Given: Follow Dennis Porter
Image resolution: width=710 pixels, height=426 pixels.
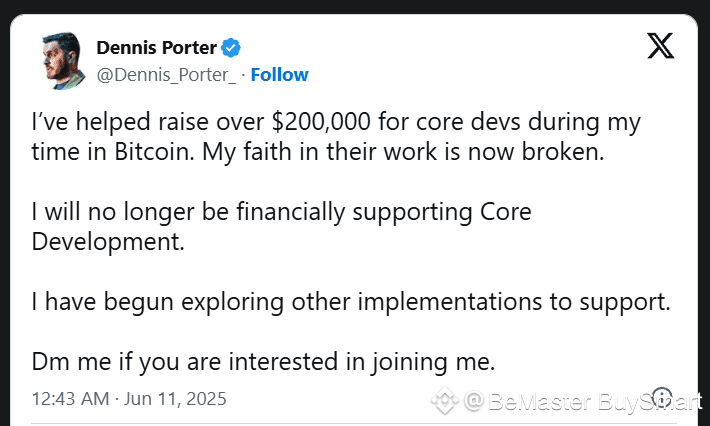Looking at the screenshot, I should click(x=279, y=75).
